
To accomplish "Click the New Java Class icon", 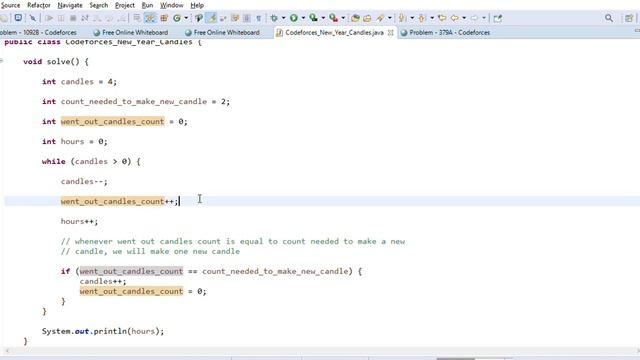I will point(177,18).
